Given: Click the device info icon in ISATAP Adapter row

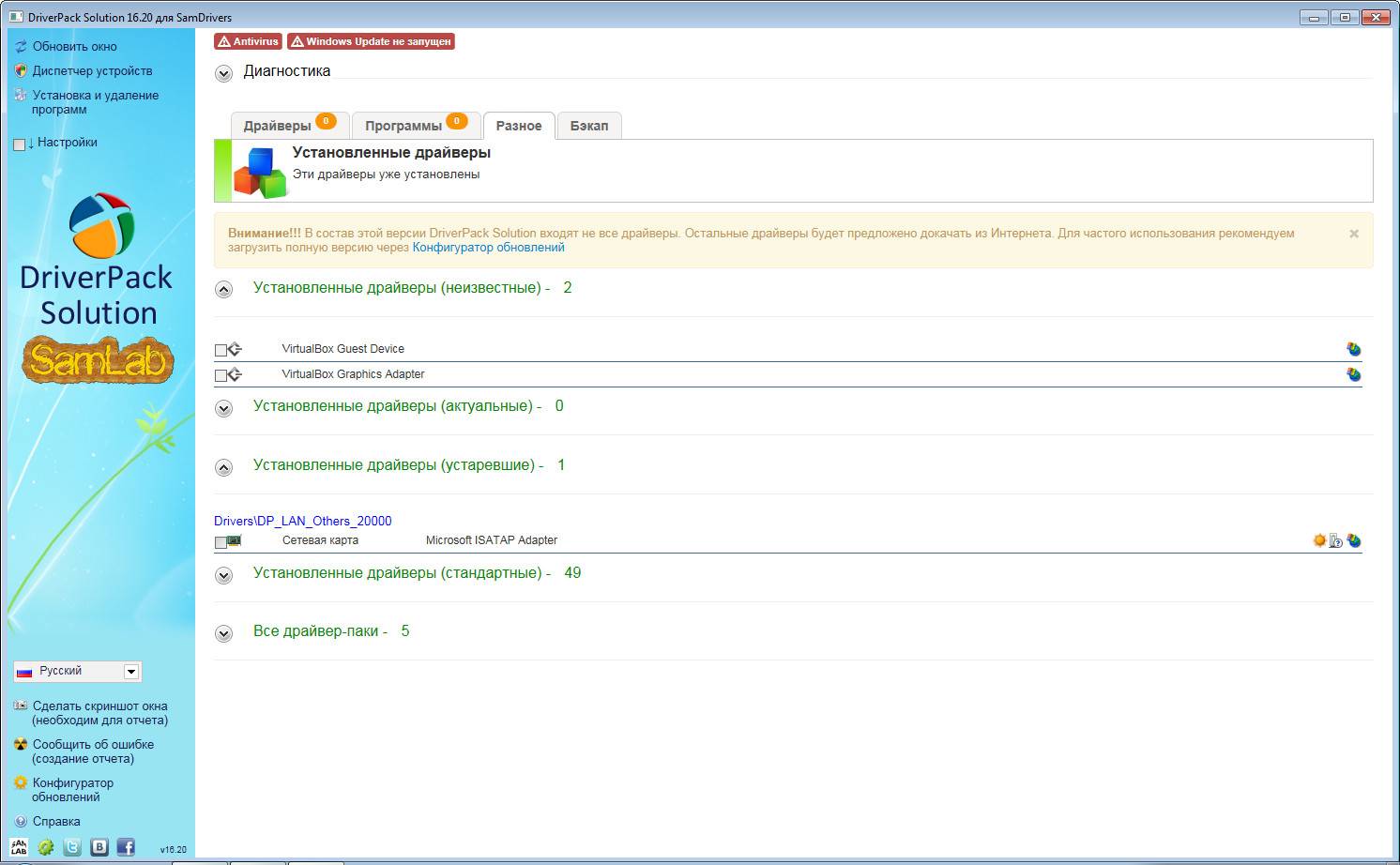Looking at the screenshot, I should tap(1336, 540).
